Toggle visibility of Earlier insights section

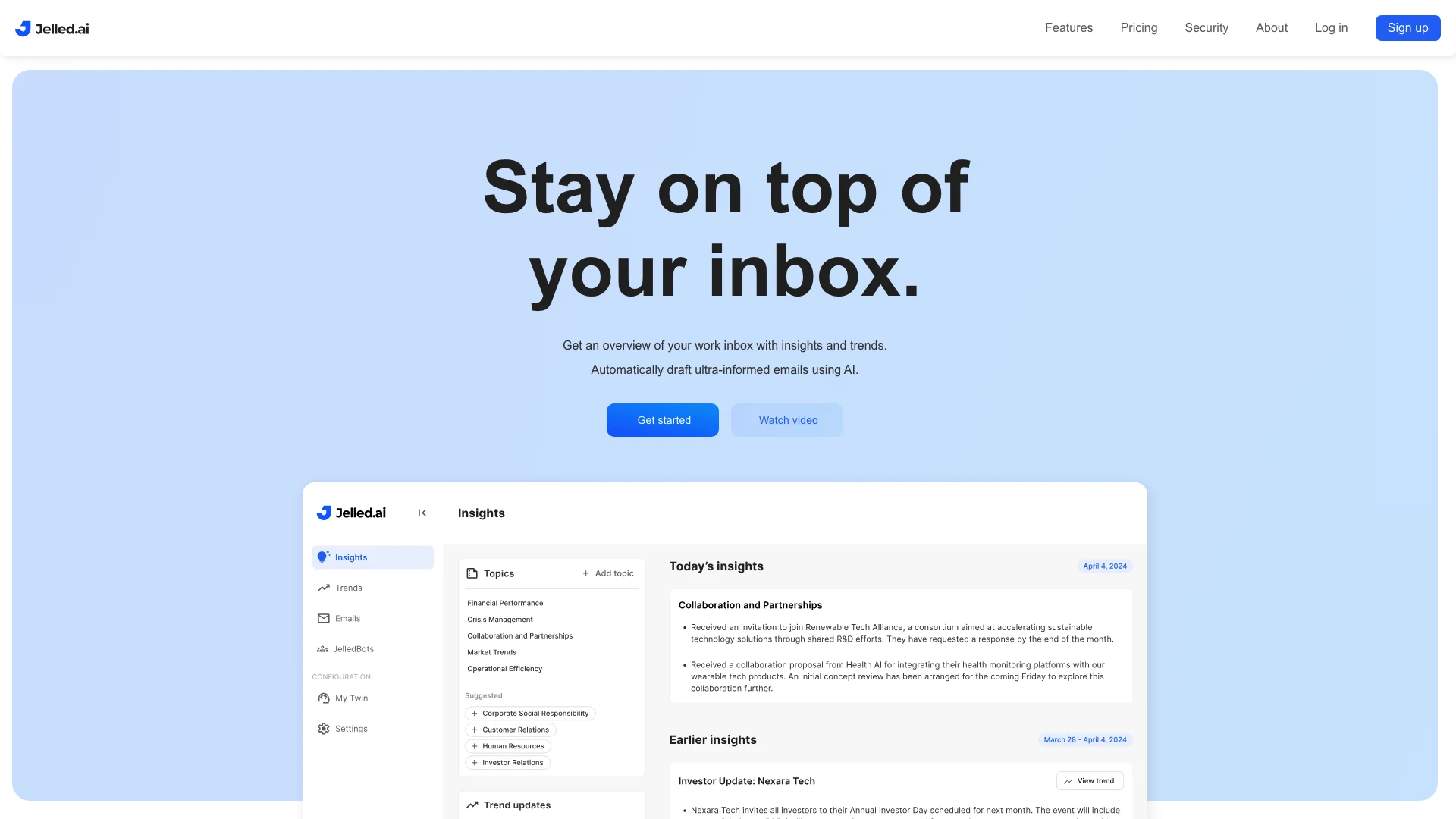(712, 739)
